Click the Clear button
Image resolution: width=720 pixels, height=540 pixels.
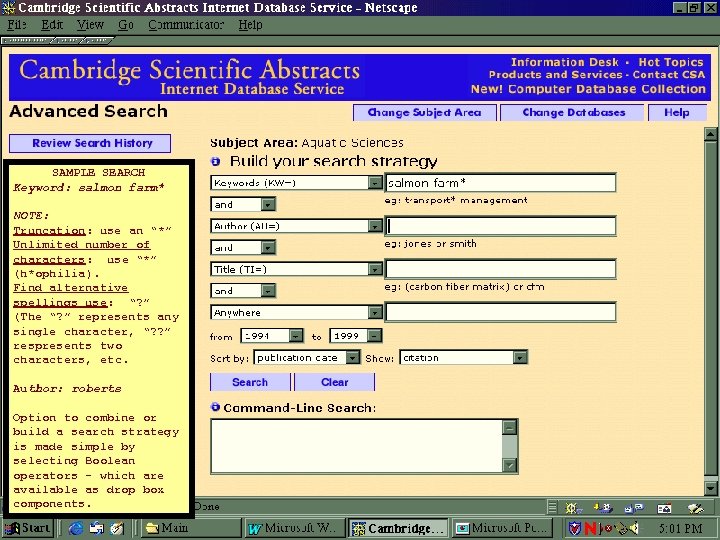point(334,382)
